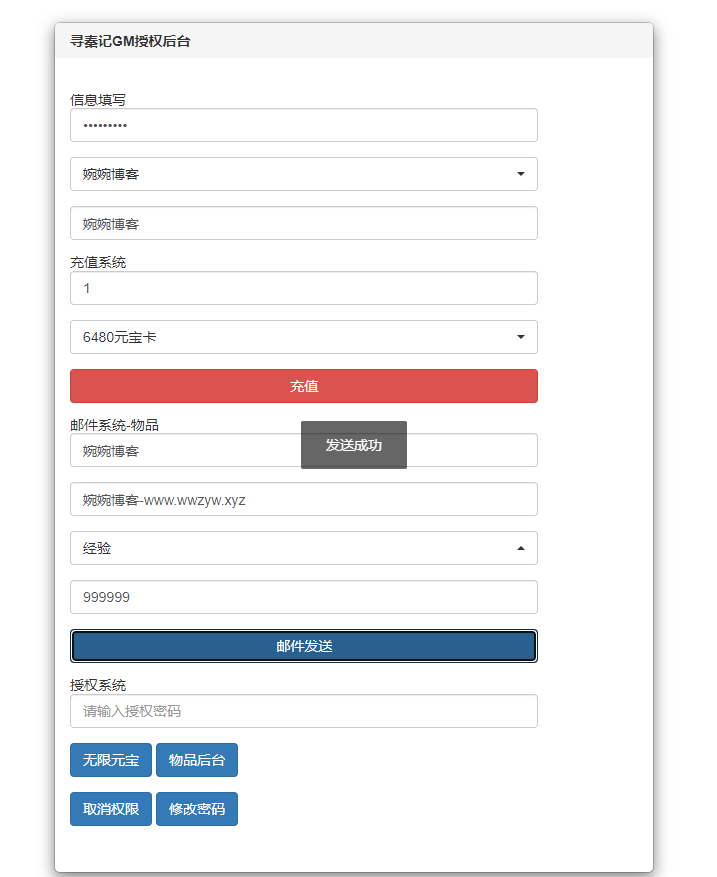Click the password field under 信息填写

303,125
